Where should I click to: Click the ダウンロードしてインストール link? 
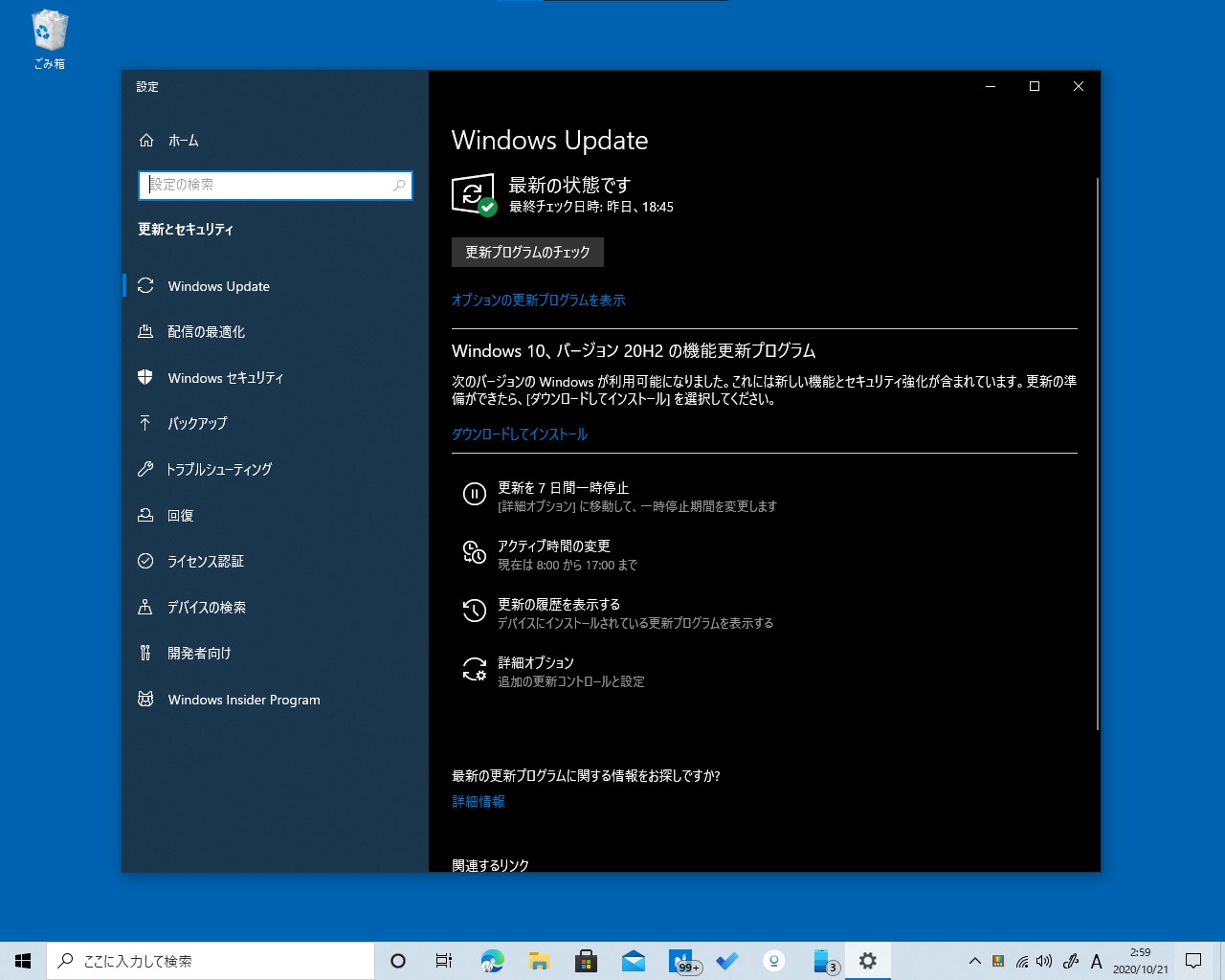pos(520,434)
